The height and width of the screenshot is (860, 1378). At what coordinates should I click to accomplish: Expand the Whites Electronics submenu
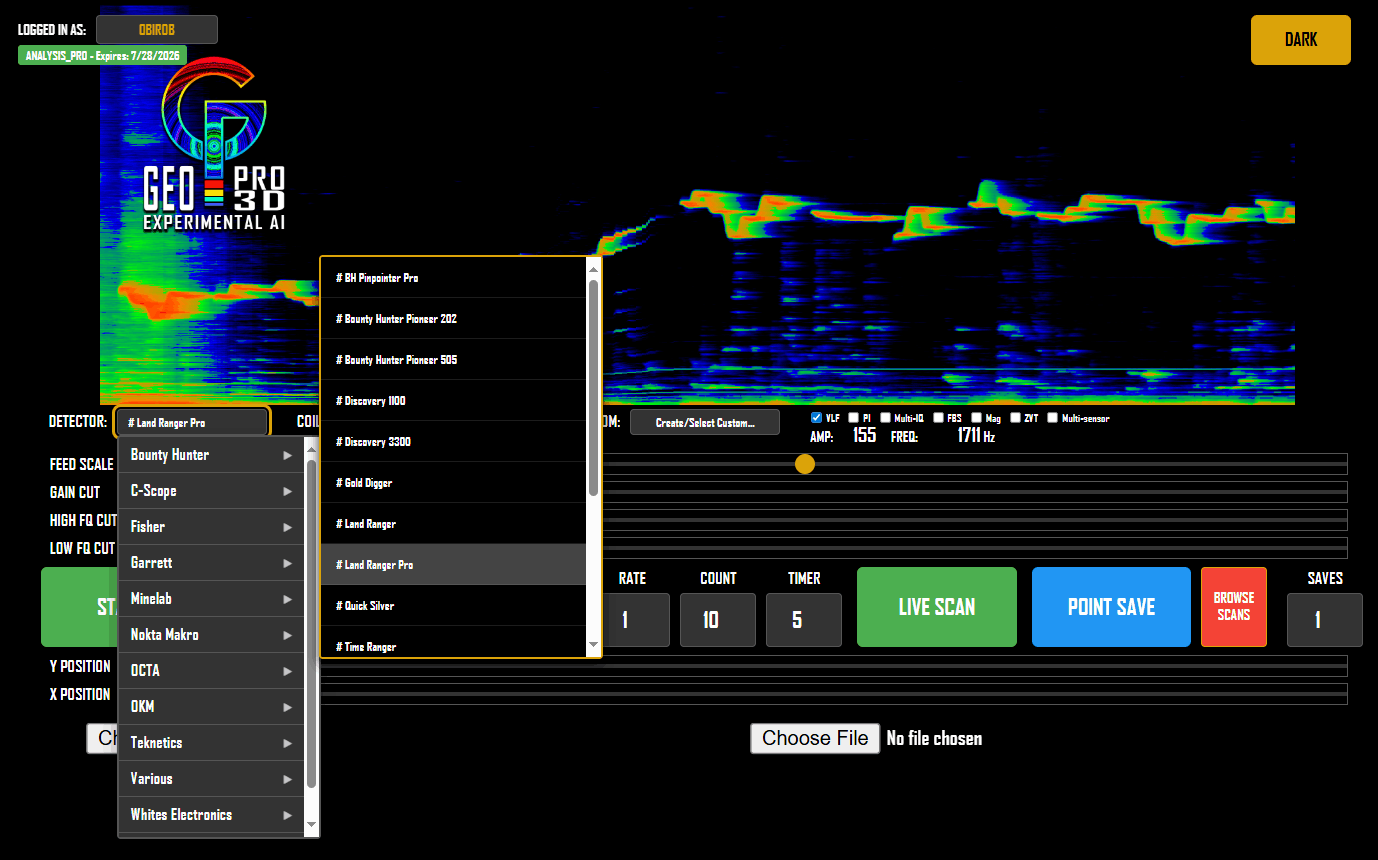tap(211, 815)
